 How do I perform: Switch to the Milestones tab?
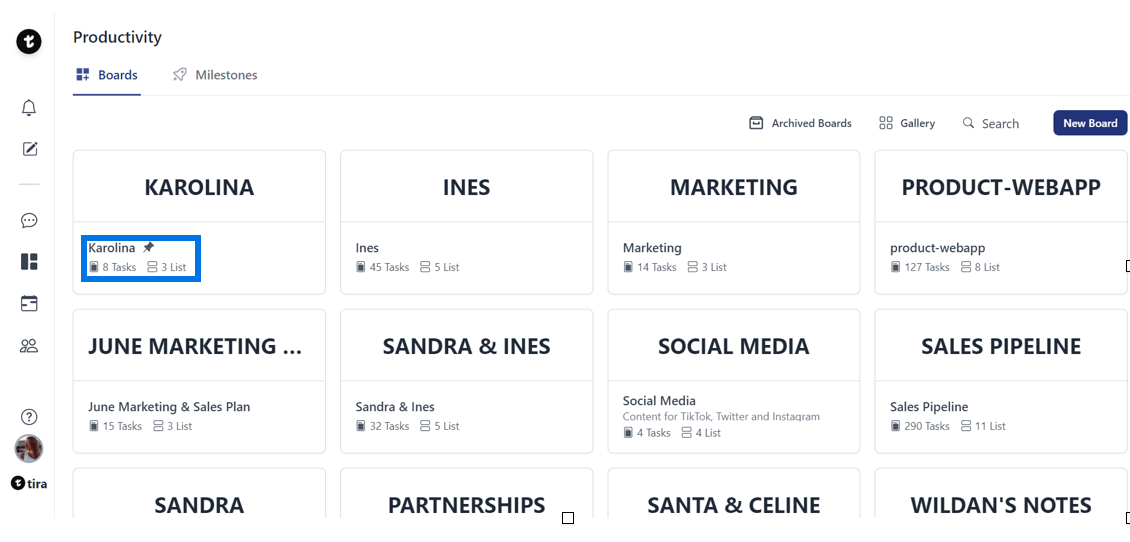[215, 75]
